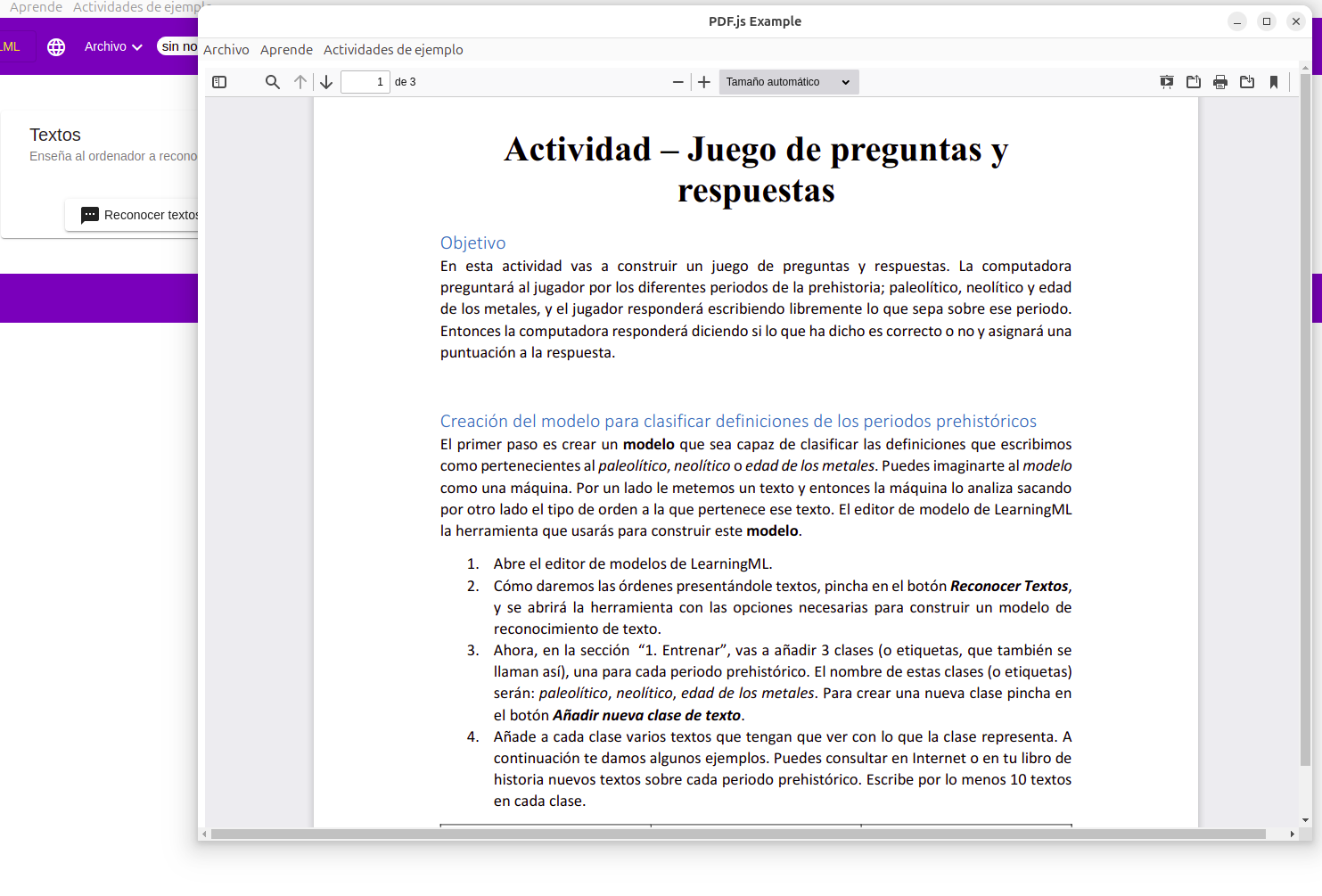
Task: Print the PDF document
Action: point(1220,82)
